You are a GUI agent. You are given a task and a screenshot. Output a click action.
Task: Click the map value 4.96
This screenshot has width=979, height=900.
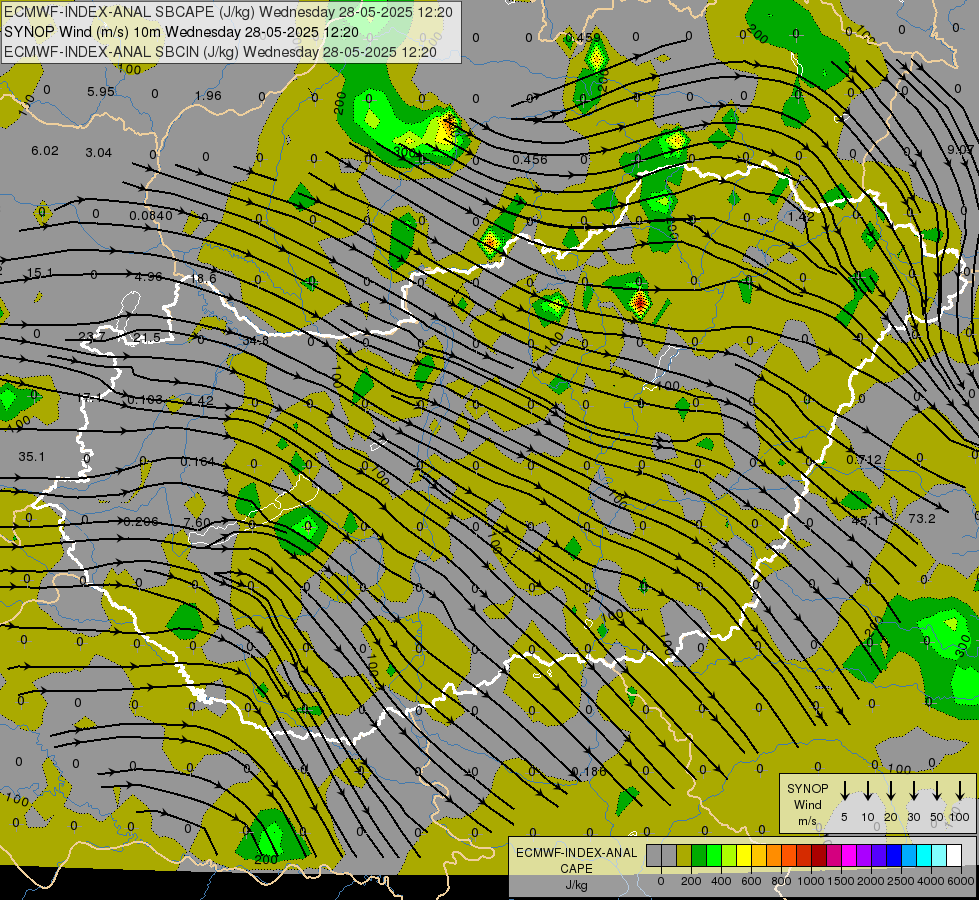pos(149,276)
